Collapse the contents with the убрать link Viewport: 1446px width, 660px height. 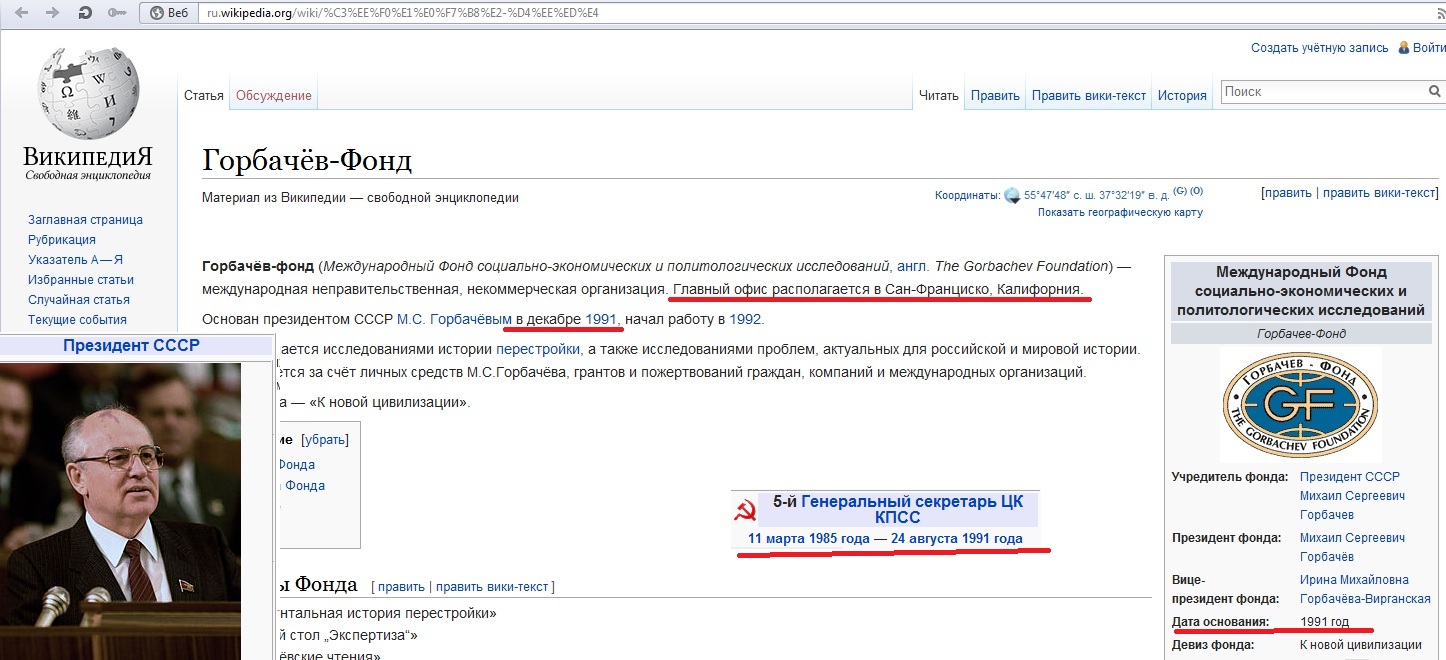point(325,440)
